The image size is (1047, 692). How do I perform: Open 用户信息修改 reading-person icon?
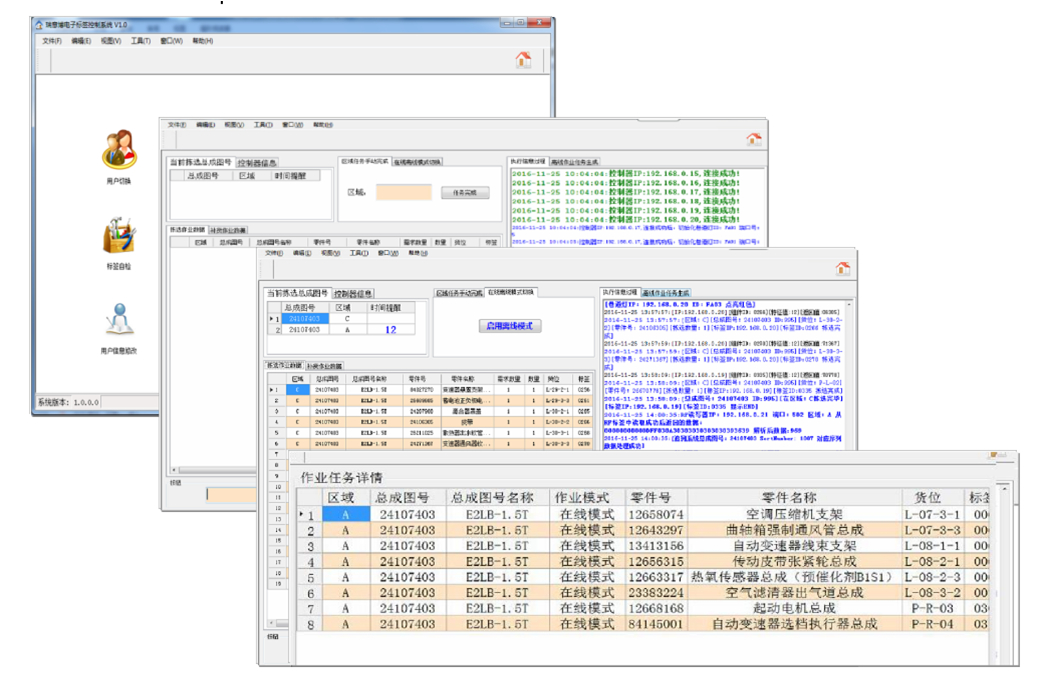[x=118, y=320]
